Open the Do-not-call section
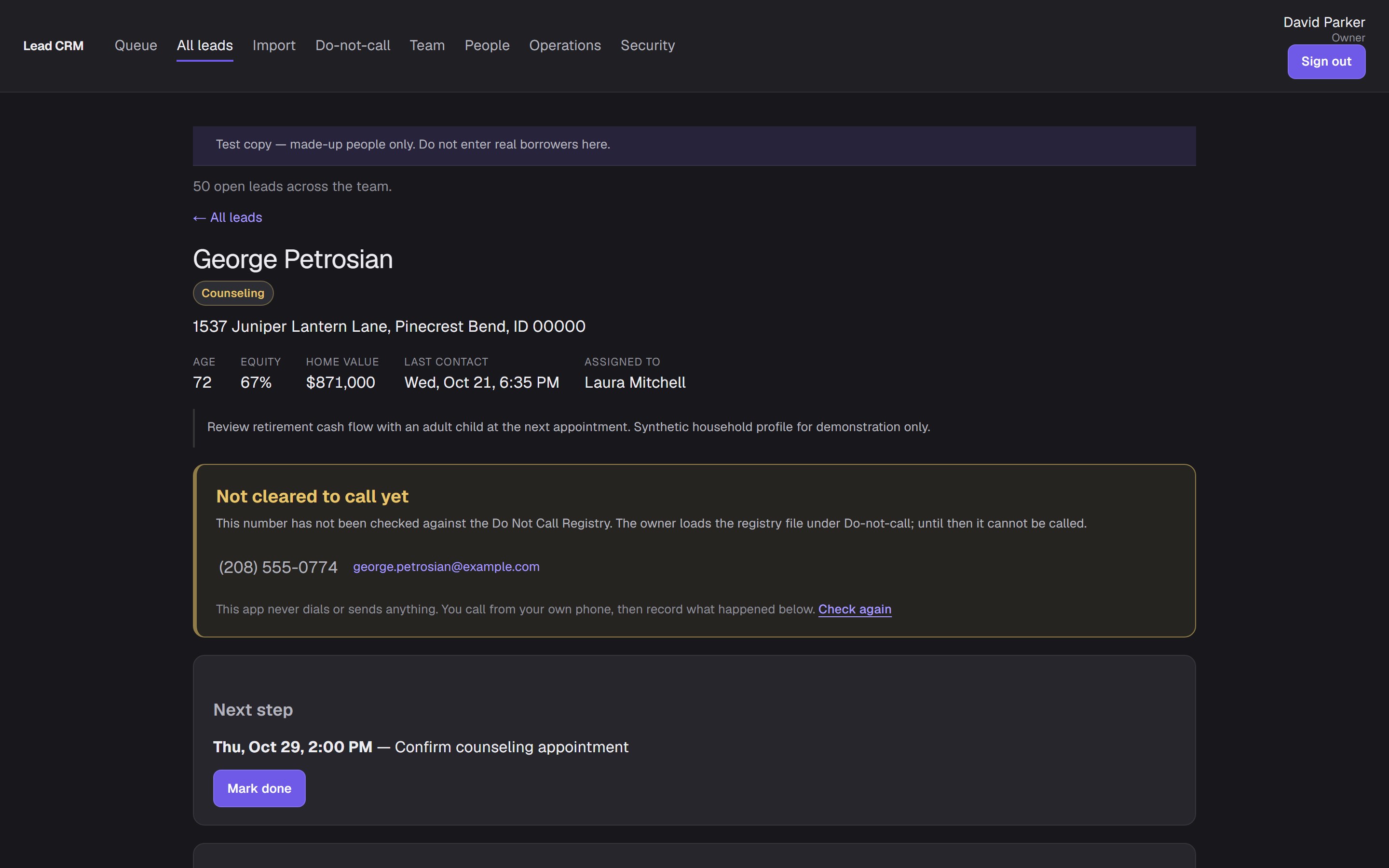1389x868 pixels. [x=353, y=45]
